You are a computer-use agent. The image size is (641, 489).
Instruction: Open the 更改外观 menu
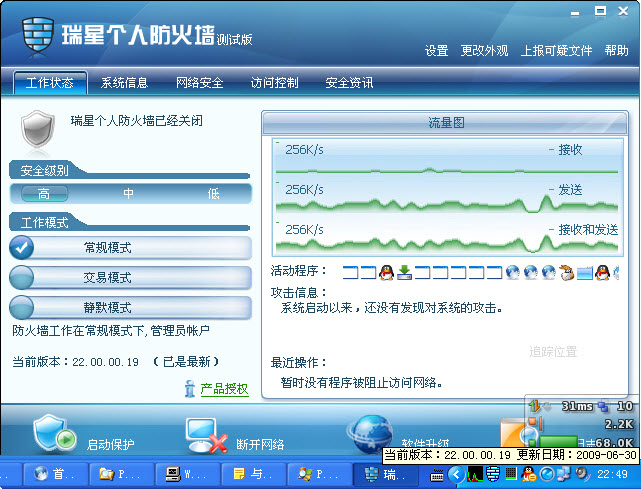coord(484,51)
